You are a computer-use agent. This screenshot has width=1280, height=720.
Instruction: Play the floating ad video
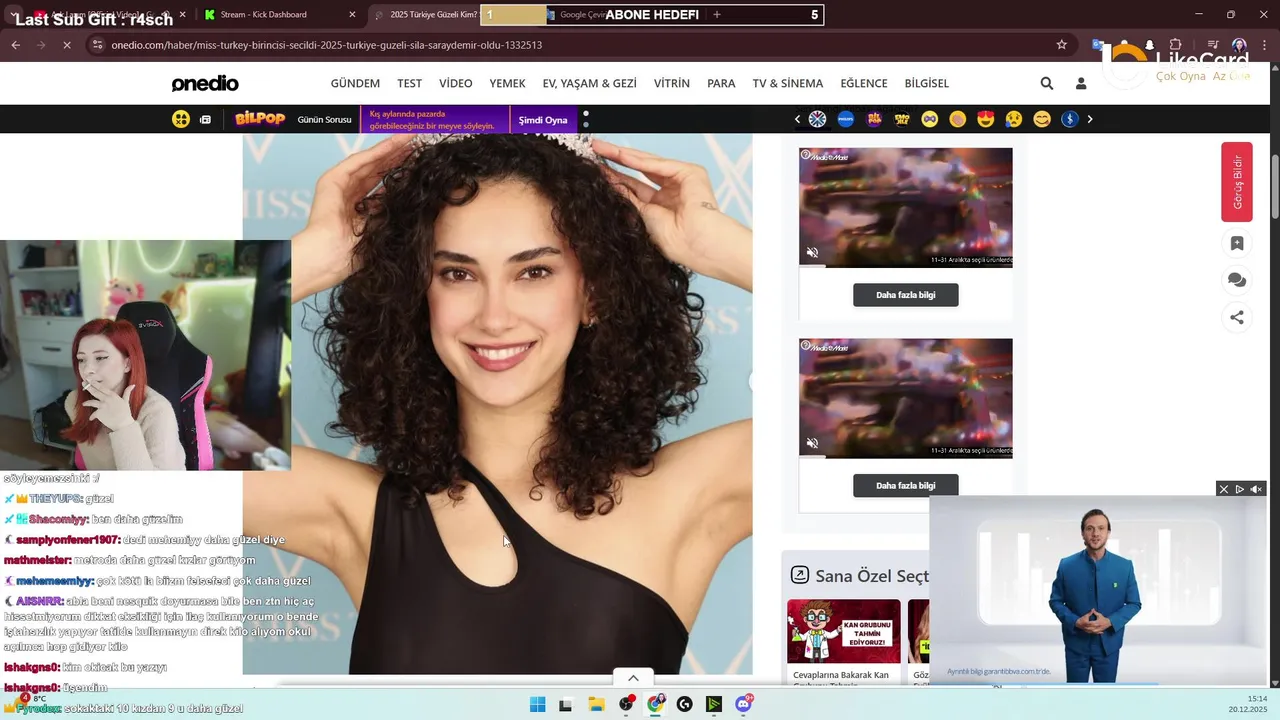coord(1240,489)
